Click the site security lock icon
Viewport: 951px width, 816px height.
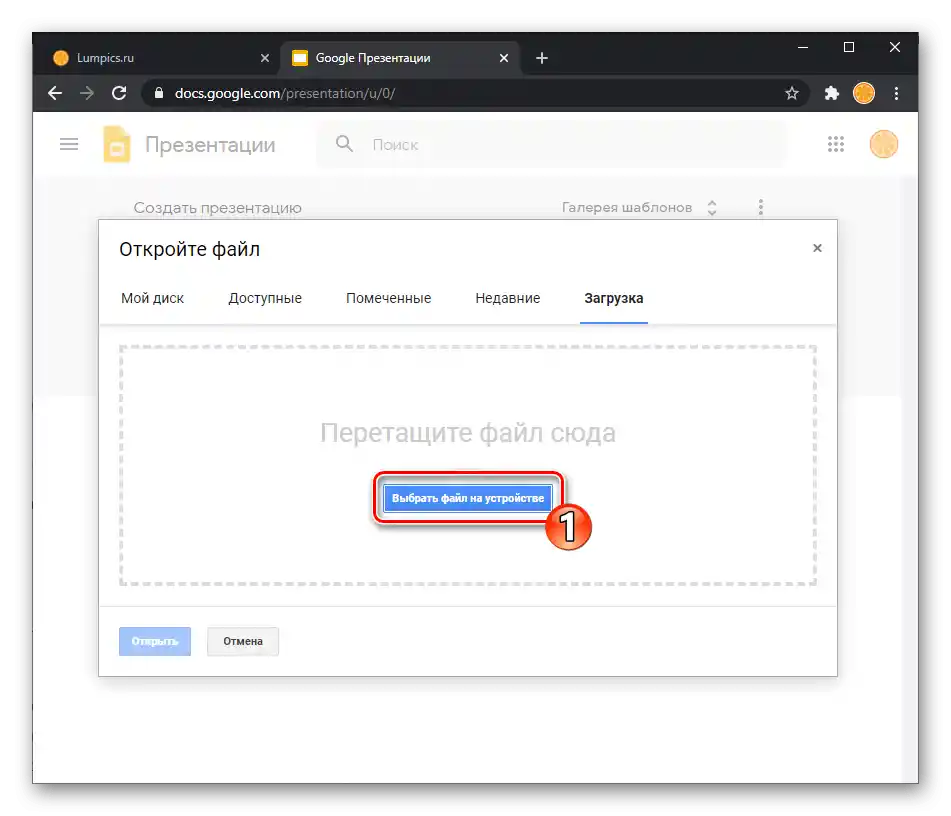[x=159, y=92]
